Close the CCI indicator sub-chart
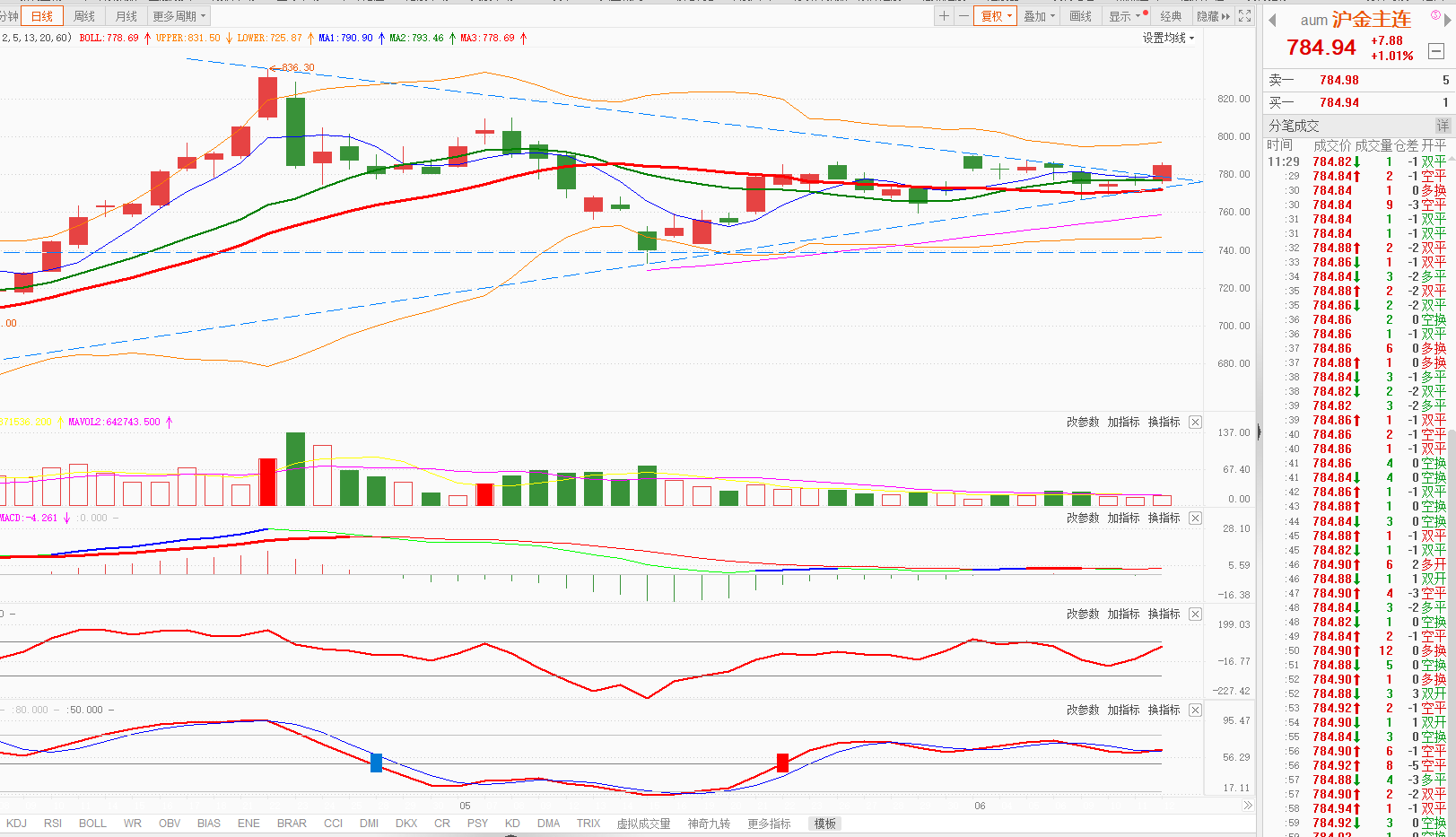This screenshot has width=1456, height=837. point(1195,614)
